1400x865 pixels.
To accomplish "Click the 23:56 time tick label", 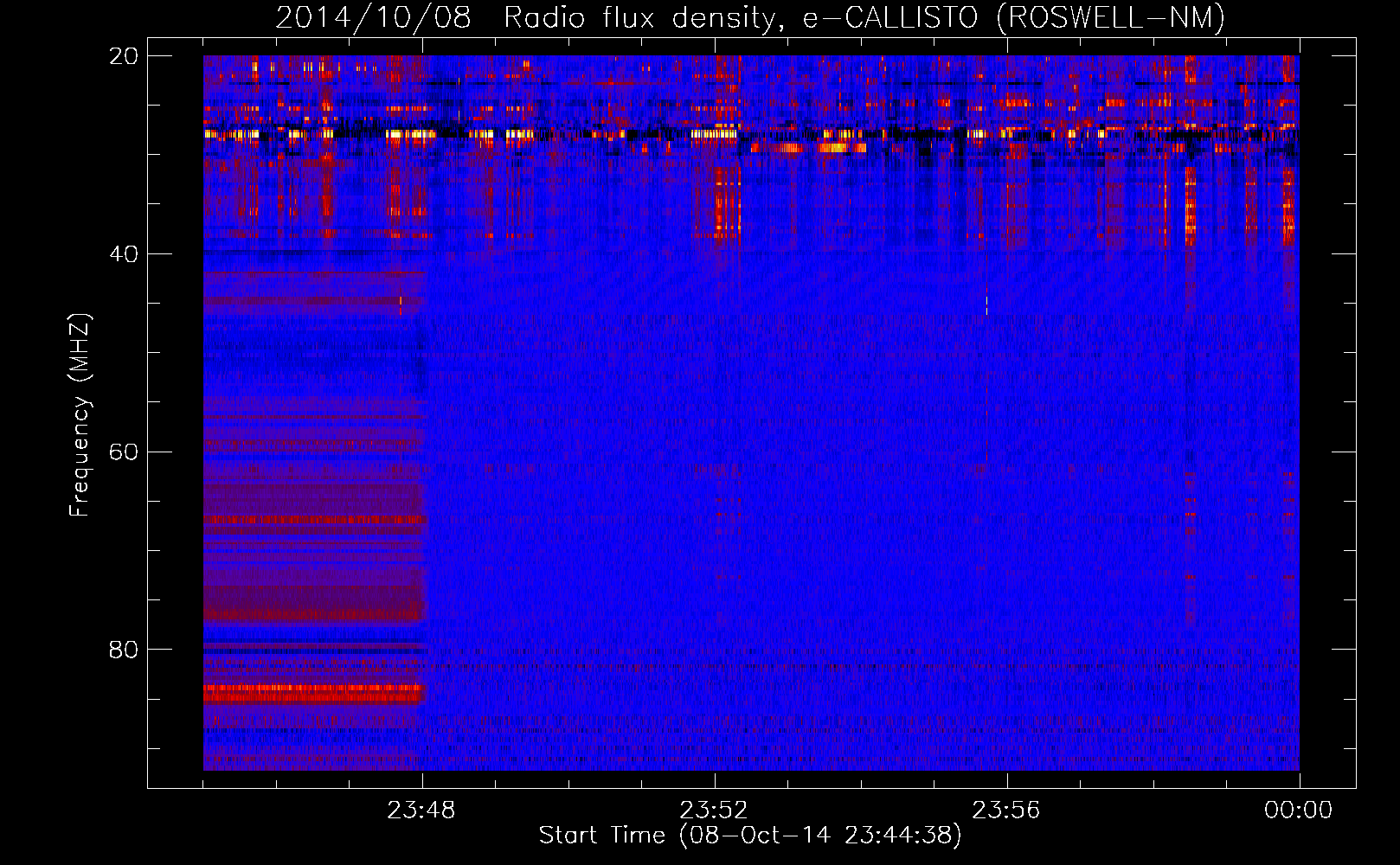I will pos(1006,811).
